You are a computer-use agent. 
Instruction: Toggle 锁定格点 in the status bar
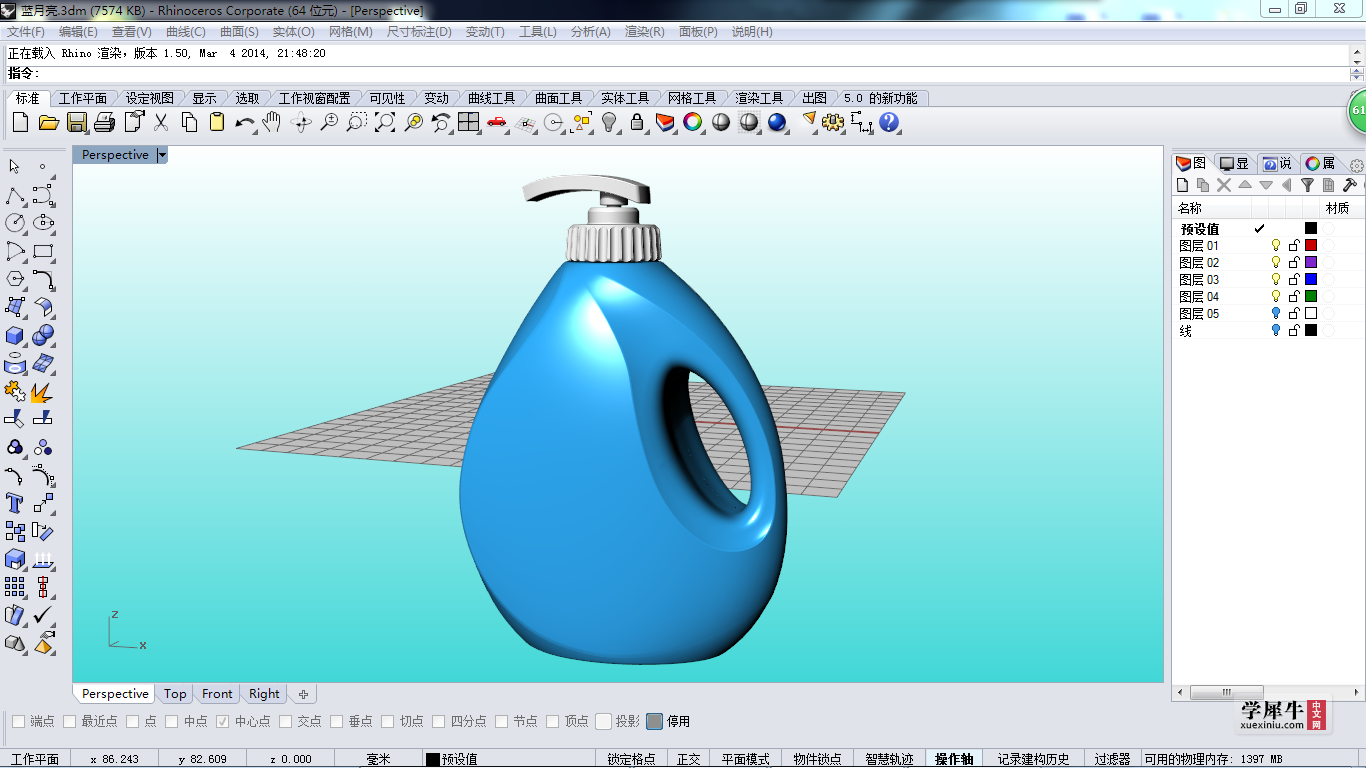pos(631,759)
